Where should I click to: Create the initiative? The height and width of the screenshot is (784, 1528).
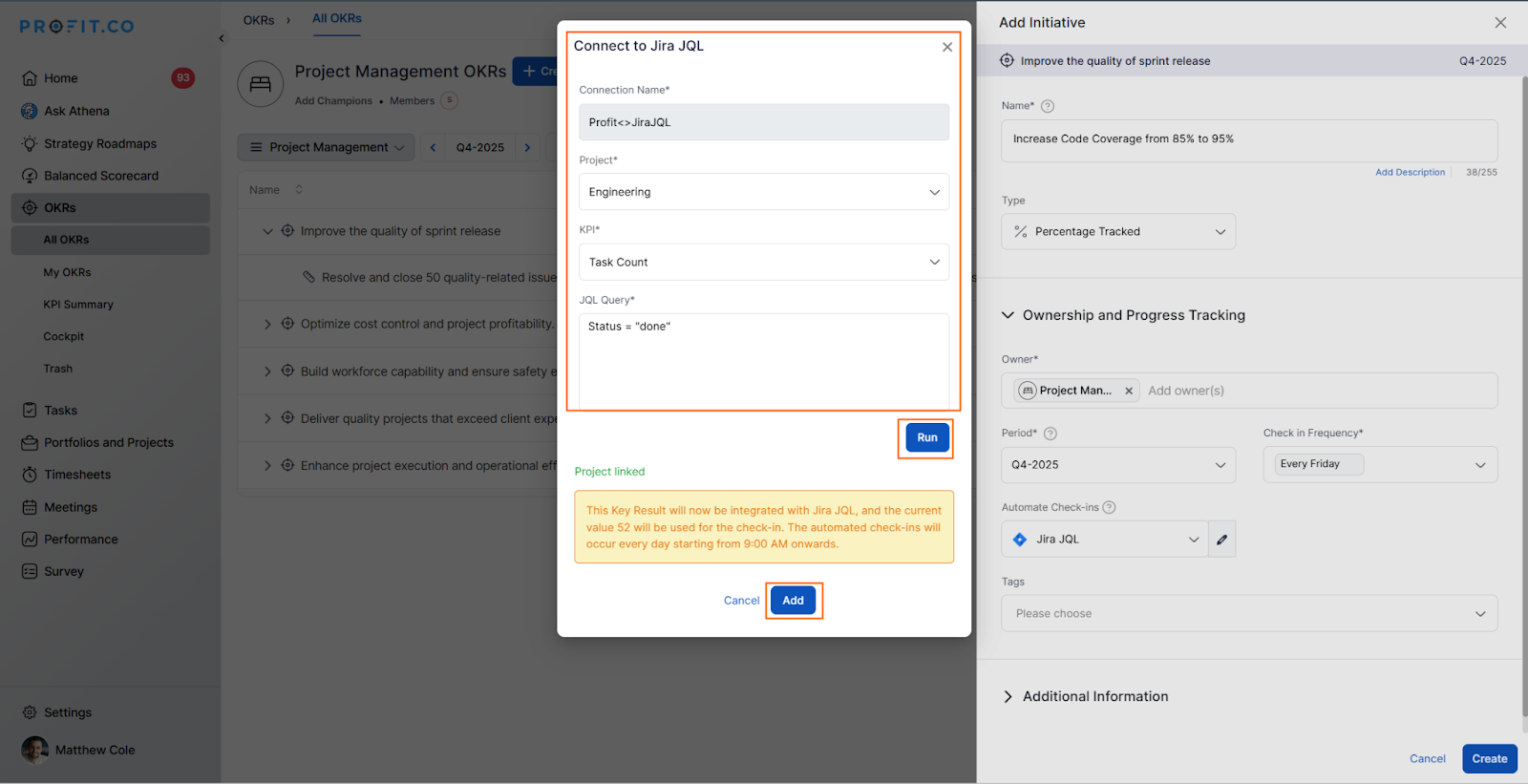(1490, 759)
